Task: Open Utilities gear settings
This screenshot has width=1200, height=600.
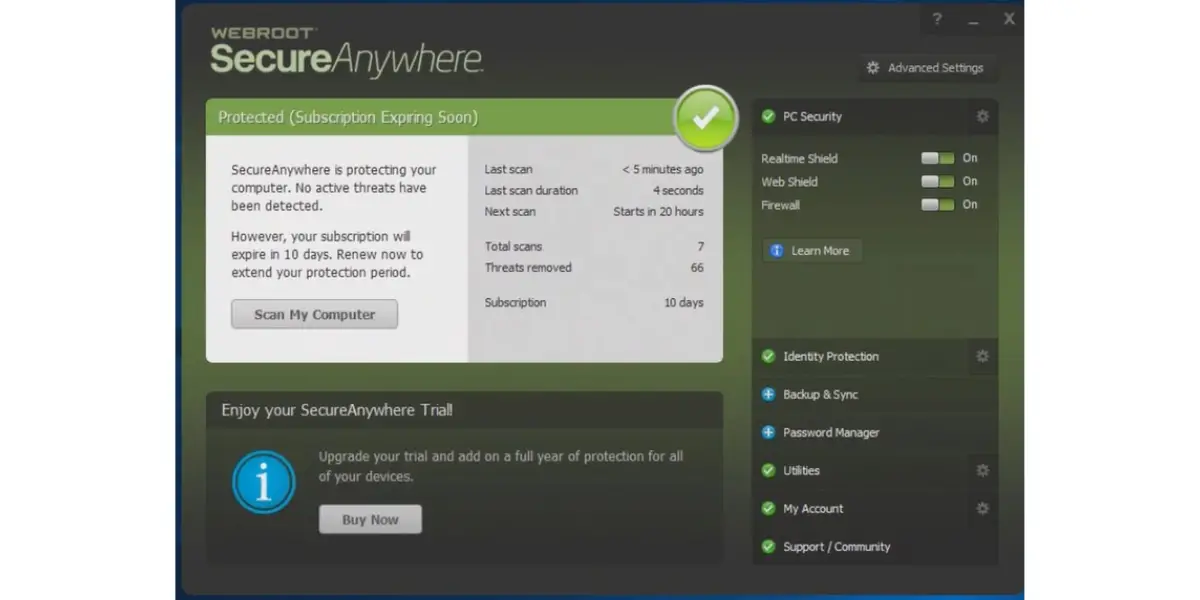Action: pos(982,470)
